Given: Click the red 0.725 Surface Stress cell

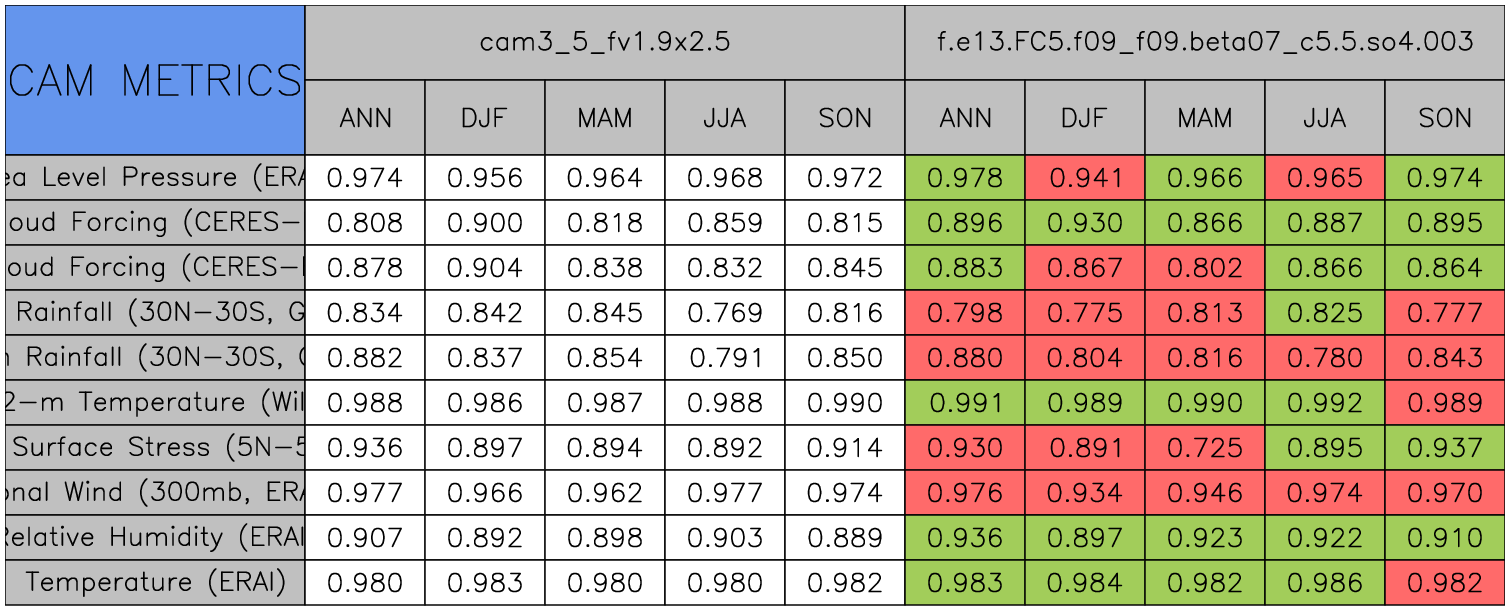Looking at the screenshot, I should point(1205,448).
